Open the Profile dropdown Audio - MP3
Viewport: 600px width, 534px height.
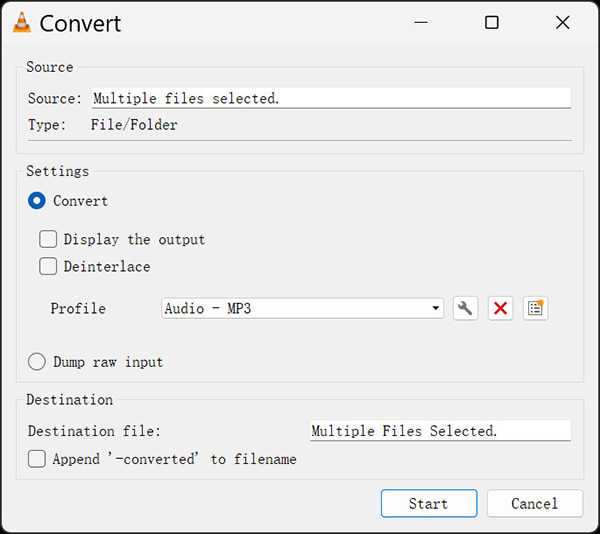click(x=302, y=308)
